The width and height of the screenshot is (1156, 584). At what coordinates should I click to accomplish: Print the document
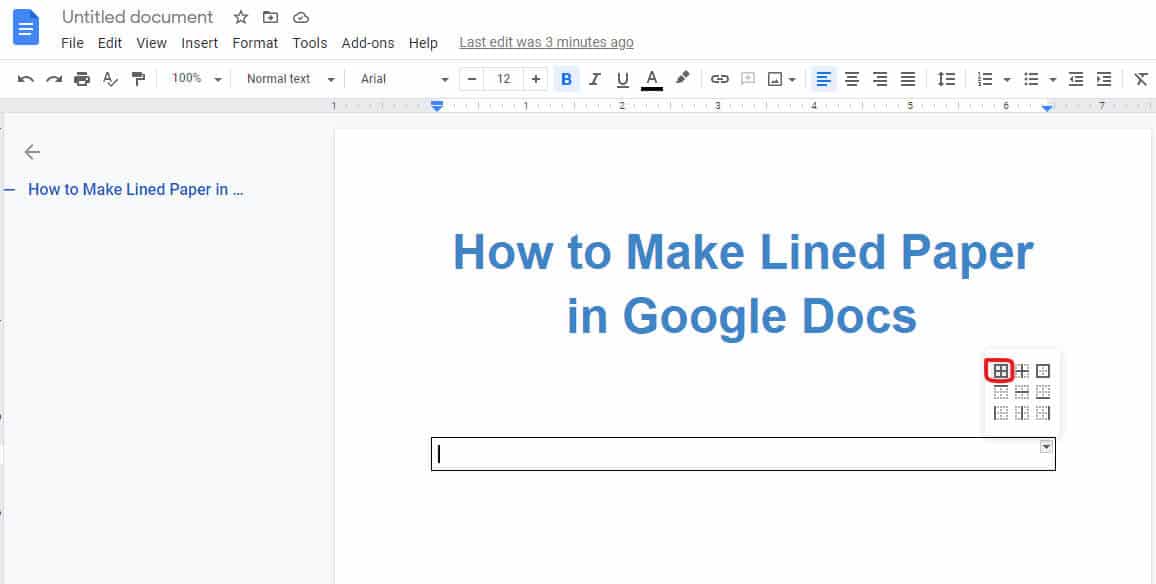click(82, 79)
